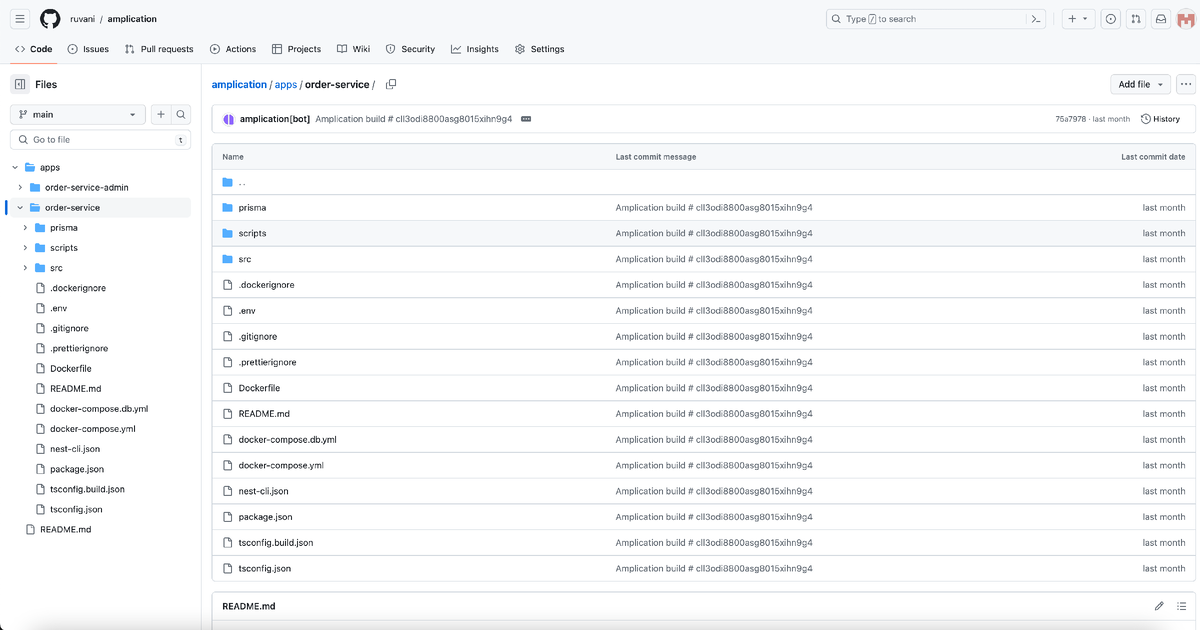Select .gitignore in sidebar tree

[69, 328]
